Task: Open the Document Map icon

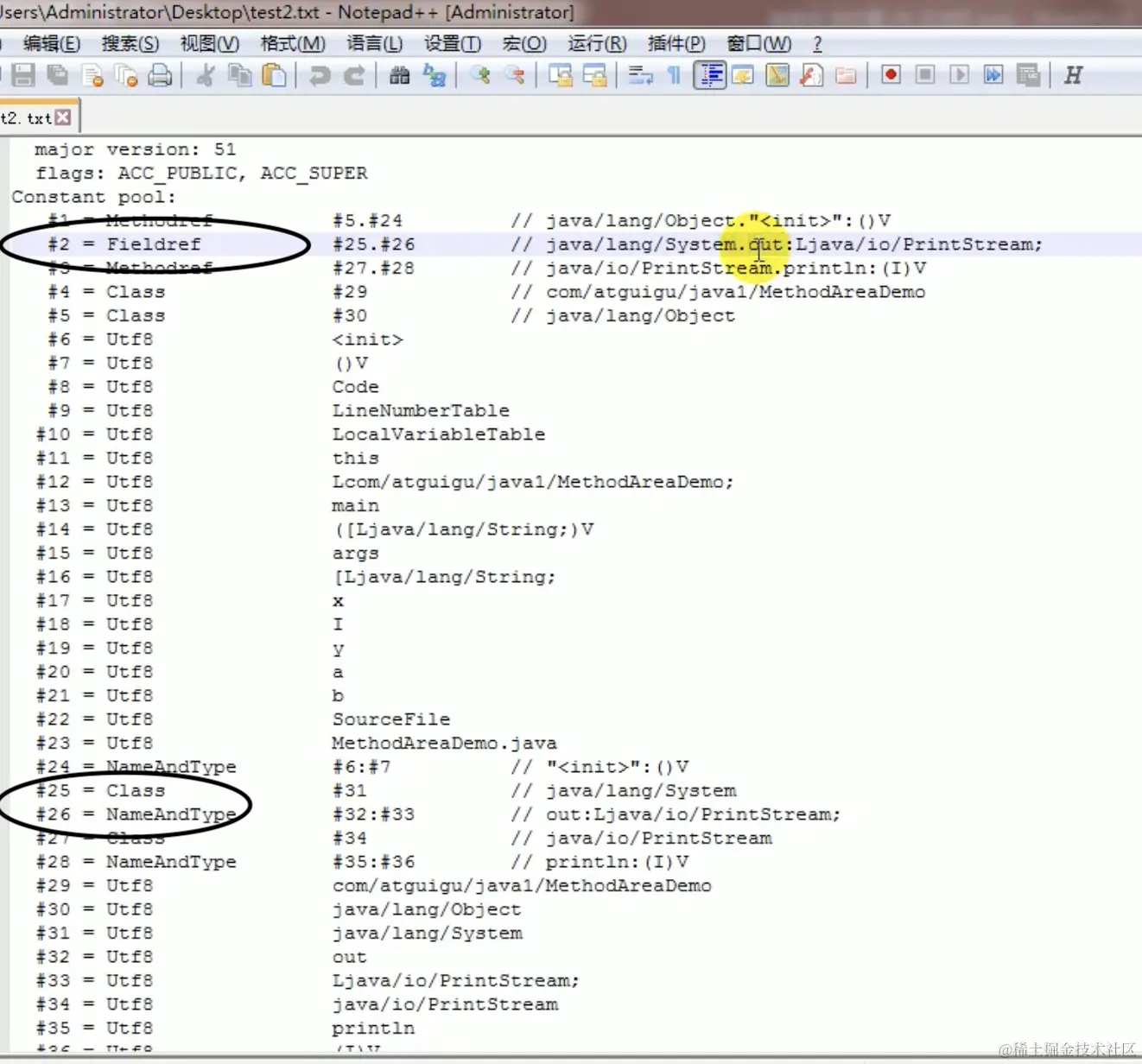Action: 777,75
